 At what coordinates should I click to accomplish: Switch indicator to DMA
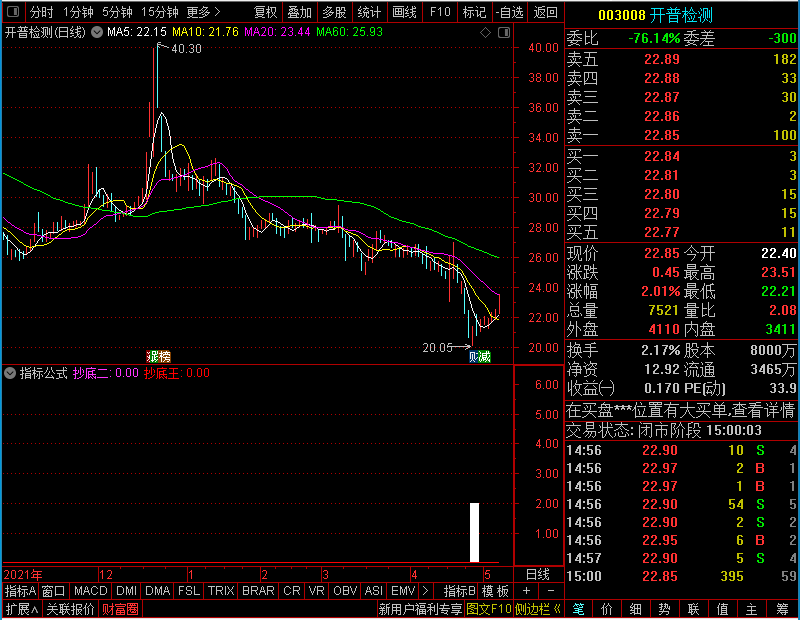pyautogui.click(x=158, y=591)
